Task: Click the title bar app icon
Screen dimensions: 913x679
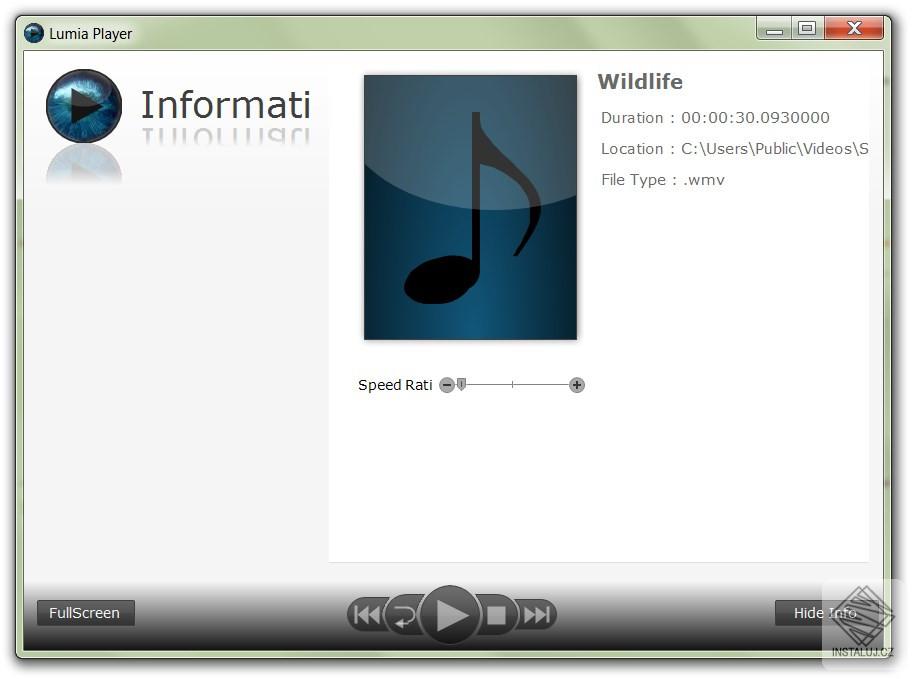Action: click(34, 33)
